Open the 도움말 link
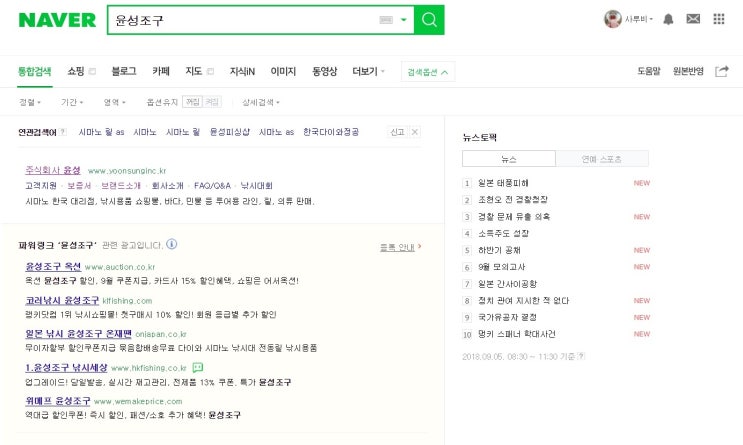Screen dimensions: 743x445 [x=649, y=71]
